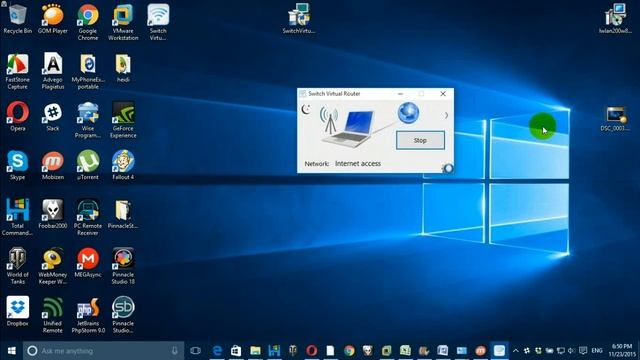Select the Skype desktop shortcut

tap(18, 165)
